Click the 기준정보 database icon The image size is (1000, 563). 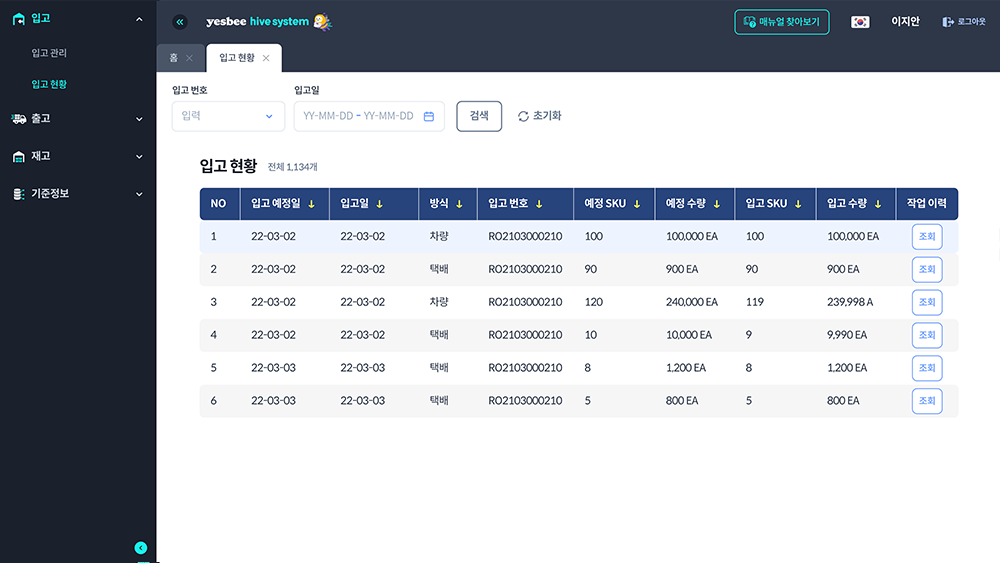click(x=18, y=194)
